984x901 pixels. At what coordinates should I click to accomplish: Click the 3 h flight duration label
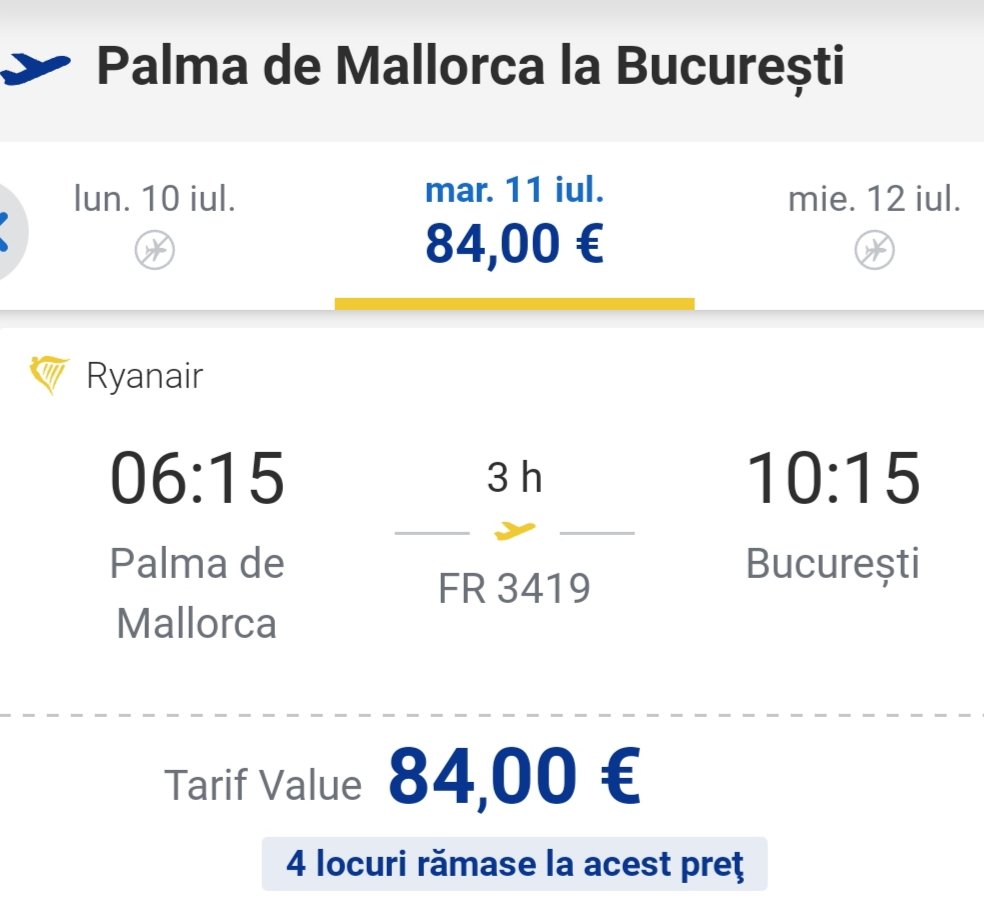(x=514, y=479)
